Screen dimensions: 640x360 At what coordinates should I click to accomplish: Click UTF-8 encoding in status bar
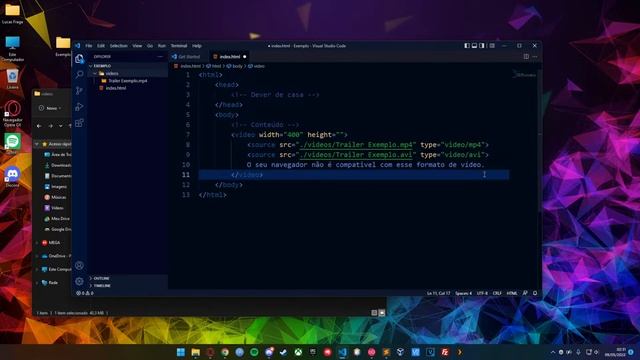482,293
